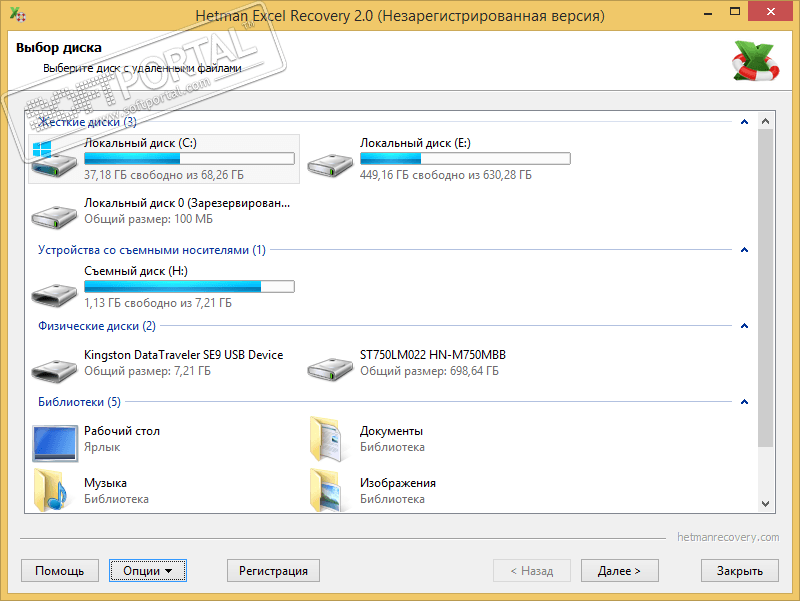The image size is (800, 601).
Task: Click the text Общий размер: 7,21 ГБ
Action: tap(147, 371)
